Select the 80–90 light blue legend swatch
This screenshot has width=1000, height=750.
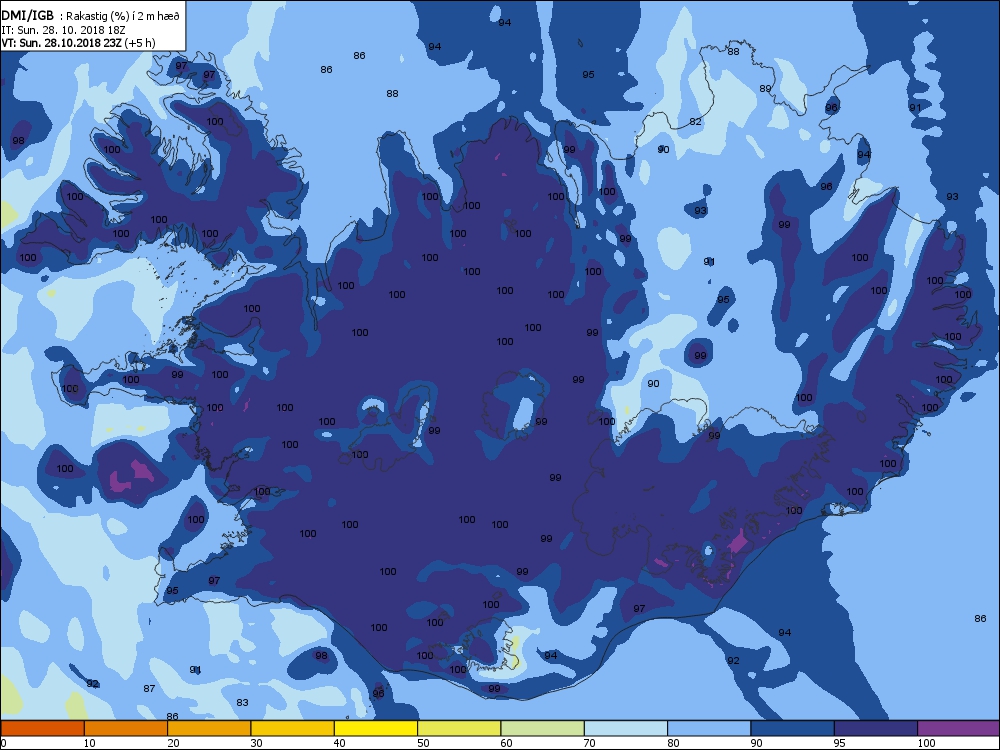[x=709, y=728]
